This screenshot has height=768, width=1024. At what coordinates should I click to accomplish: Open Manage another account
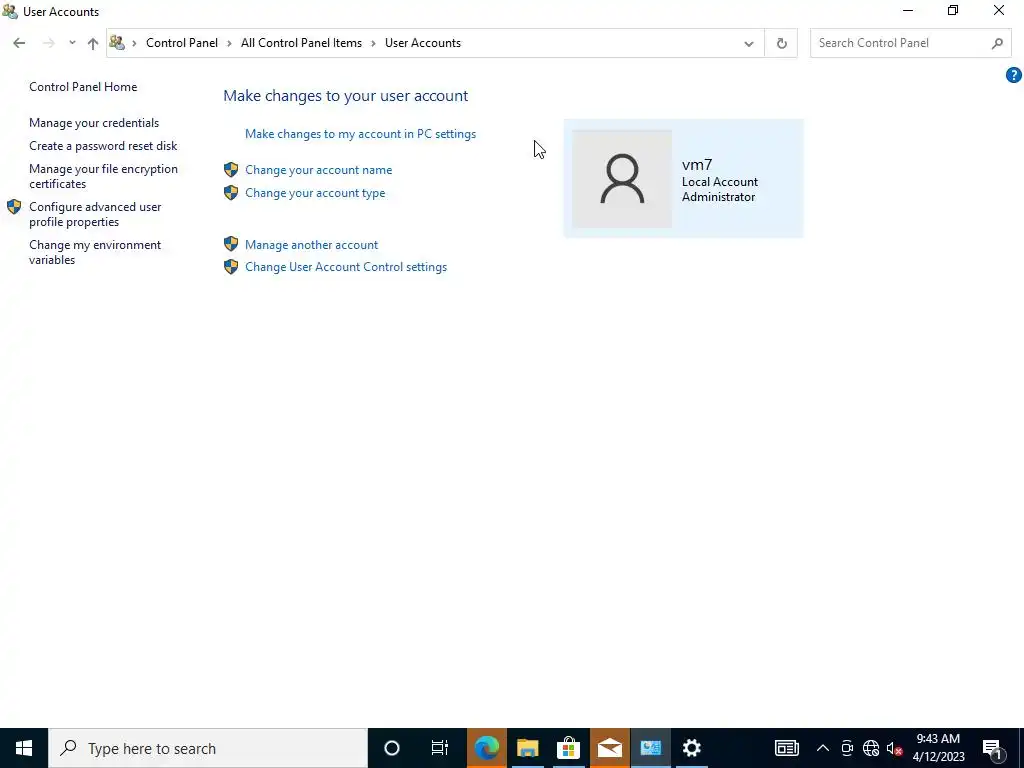click(x=312, y=245)
